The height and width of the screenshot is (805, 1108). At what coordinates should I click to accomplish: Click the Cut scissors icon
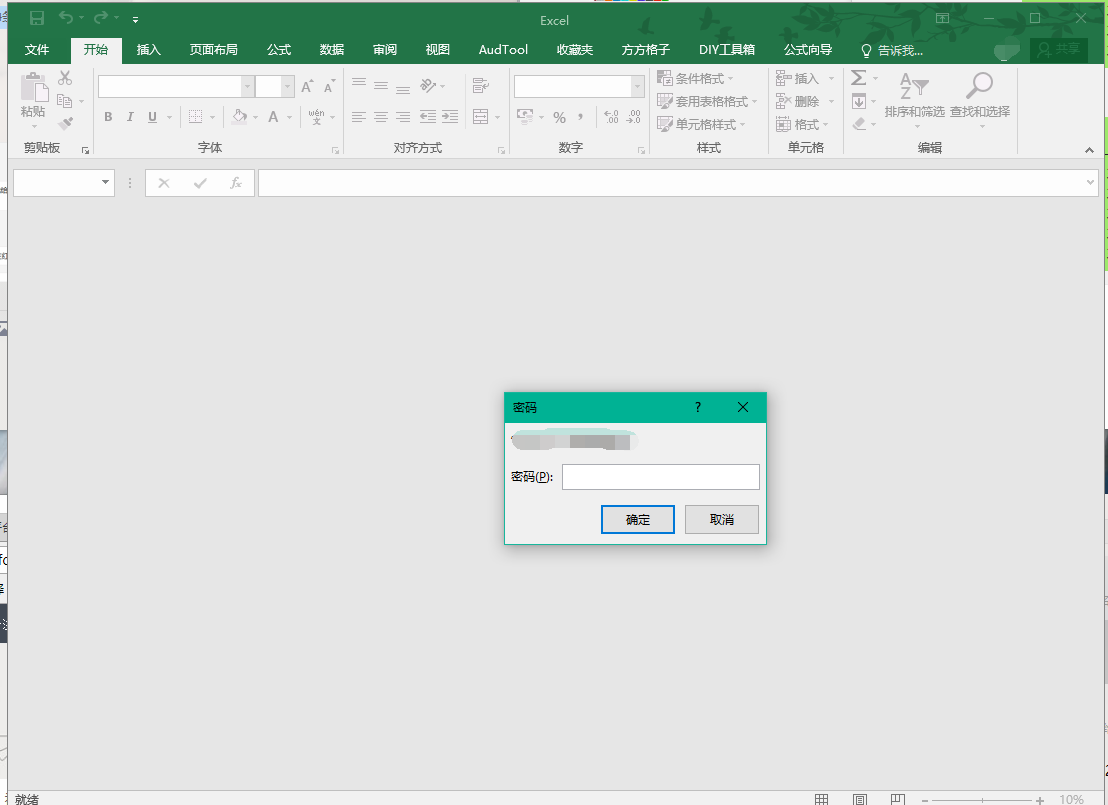pos(65,78)
